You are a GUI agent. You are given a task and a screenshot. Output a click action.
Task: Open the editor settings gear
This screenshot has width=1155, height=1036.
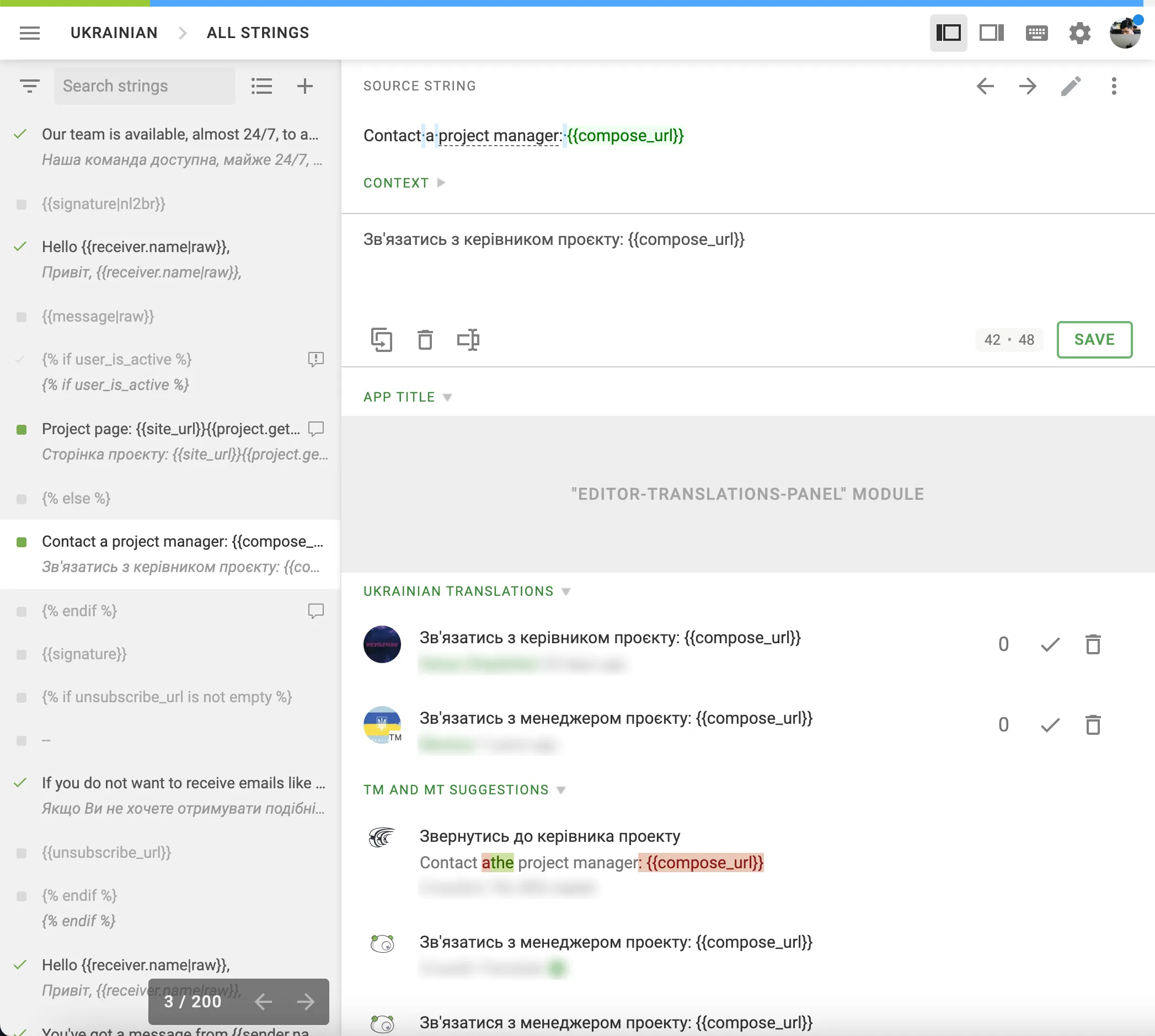click(x=1080, y=33)
